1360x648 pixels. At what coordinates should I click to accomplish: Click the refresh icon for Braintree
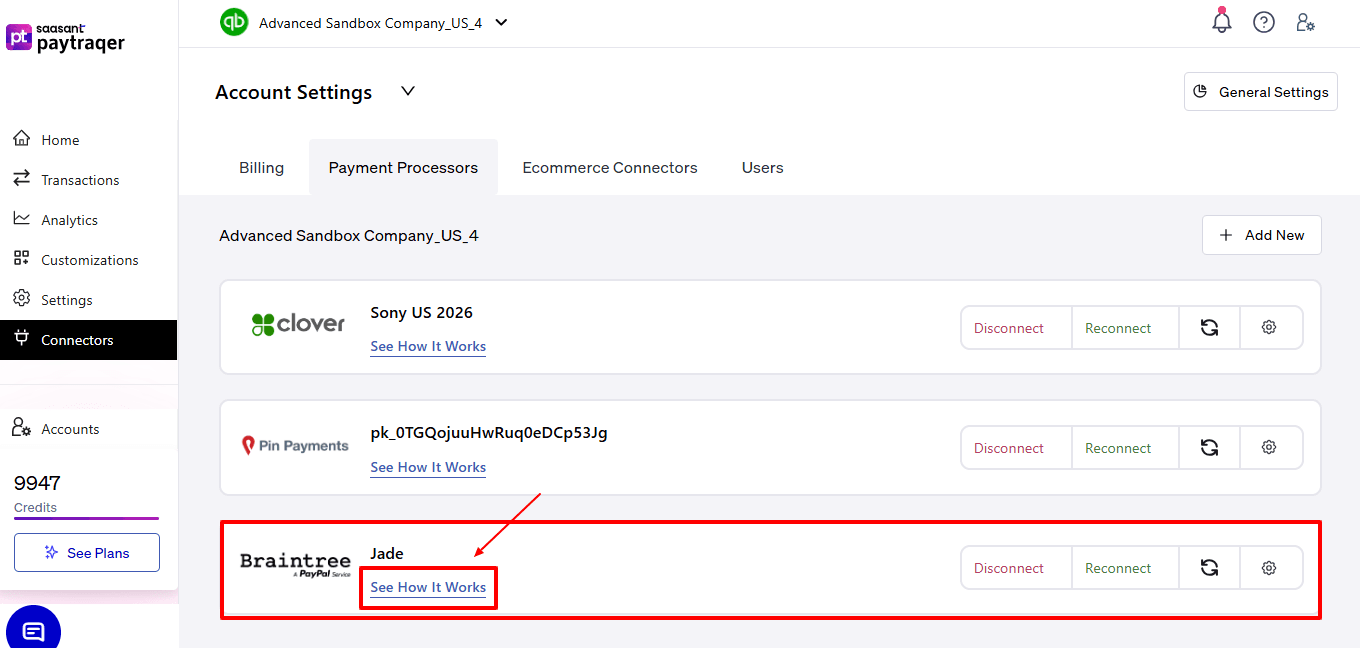1209,568
